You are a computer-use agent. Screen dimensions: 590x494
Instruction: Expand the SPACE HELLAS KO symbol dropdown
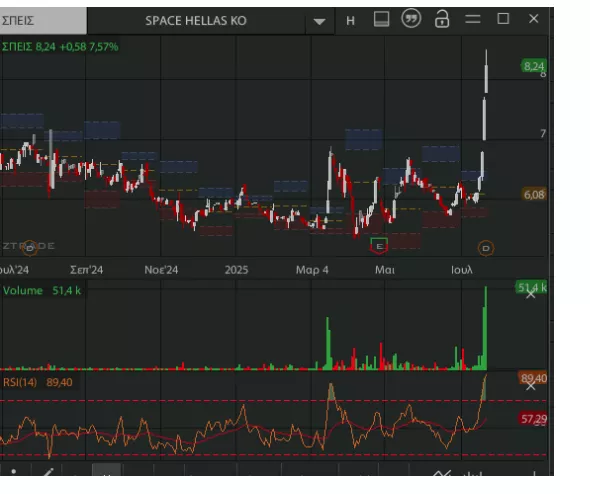pyautogui.click(x=319, y=21)
